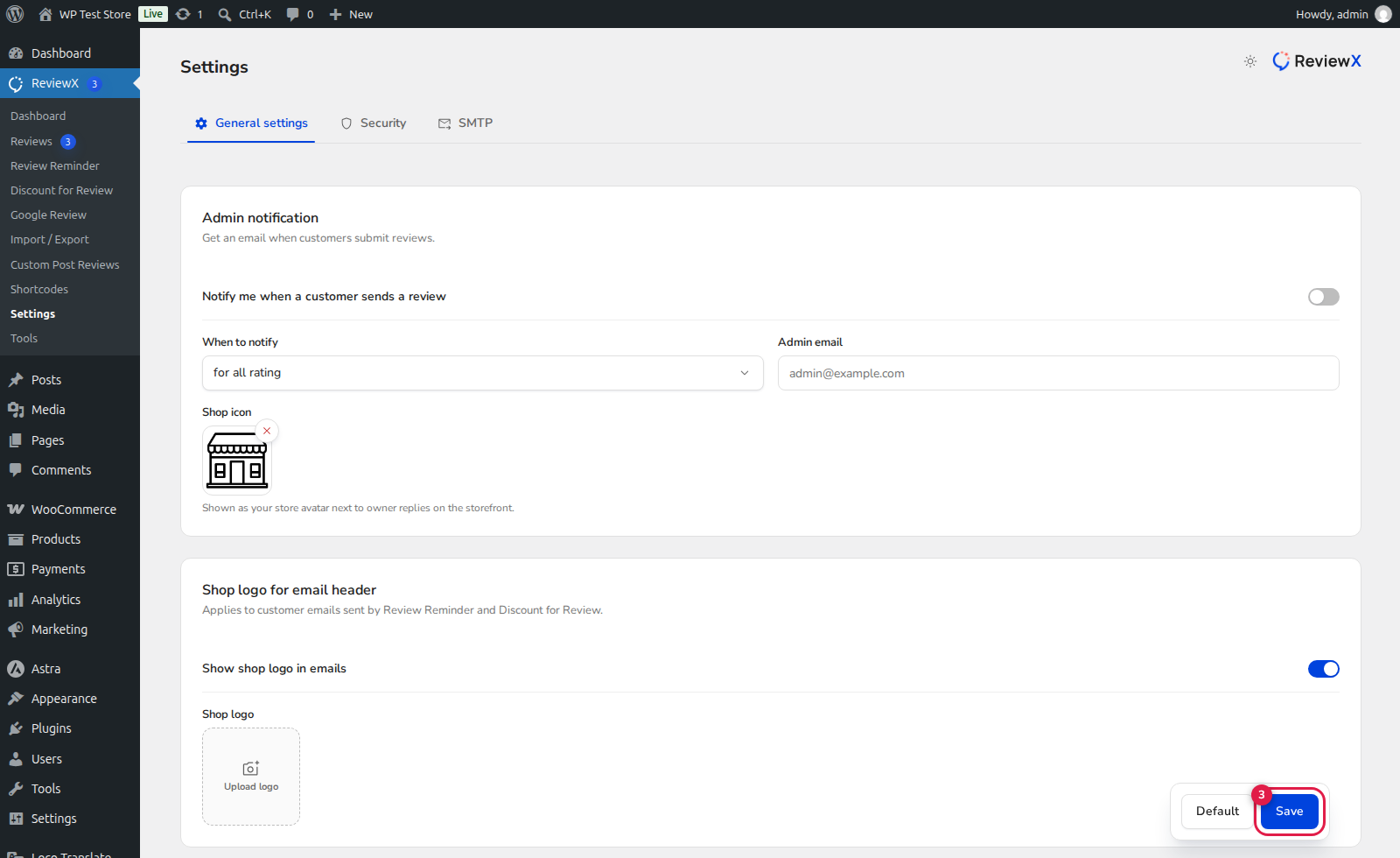Screen dimensions: 1400x858
Task: Click the shop icon storefront thumbnail
Action: point(237,461)
